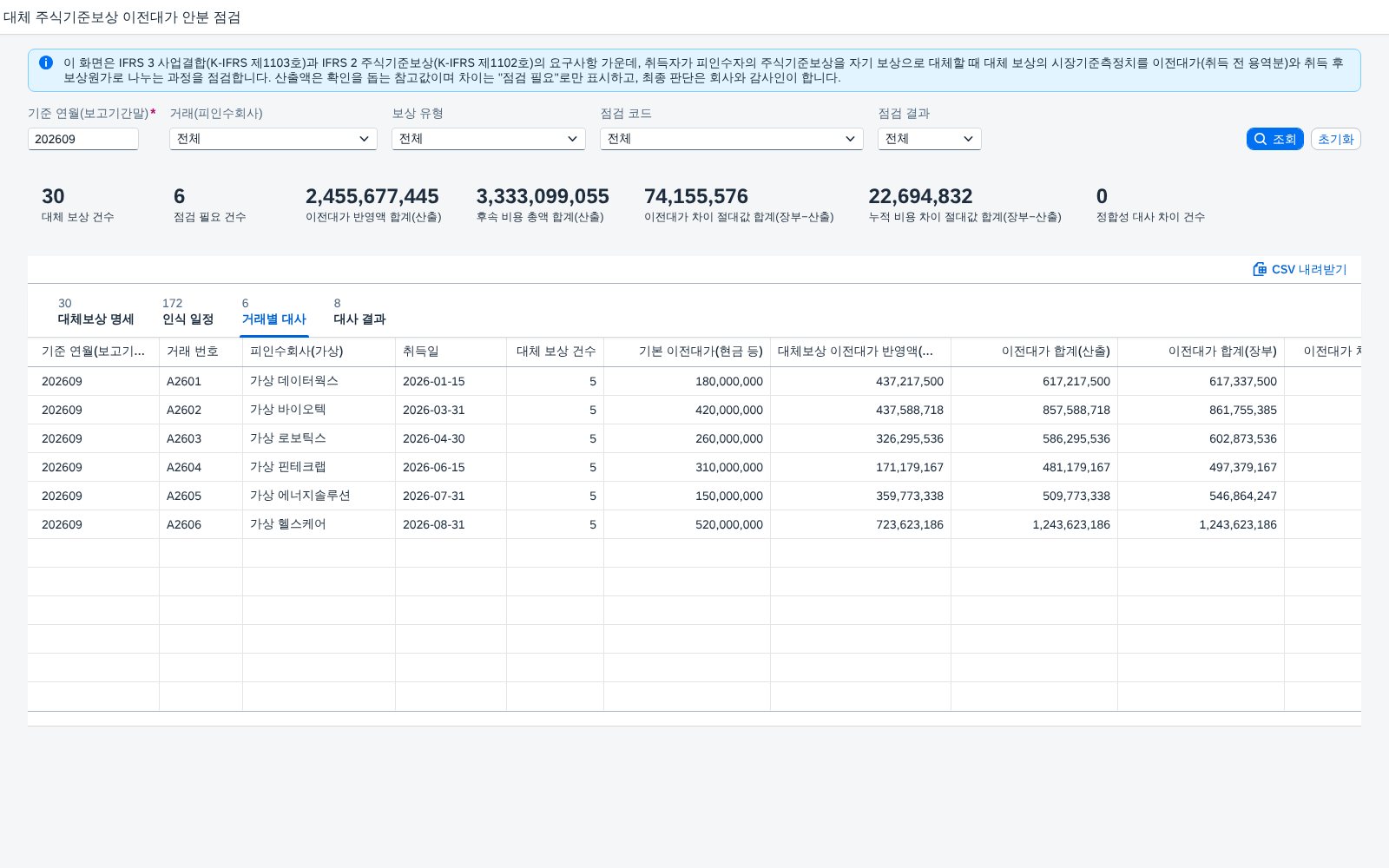This screenshot has height=868, width=1389.
Task: Click the 22,694,832 누적 비용 차이 KPI
Action: click(920, 196)
